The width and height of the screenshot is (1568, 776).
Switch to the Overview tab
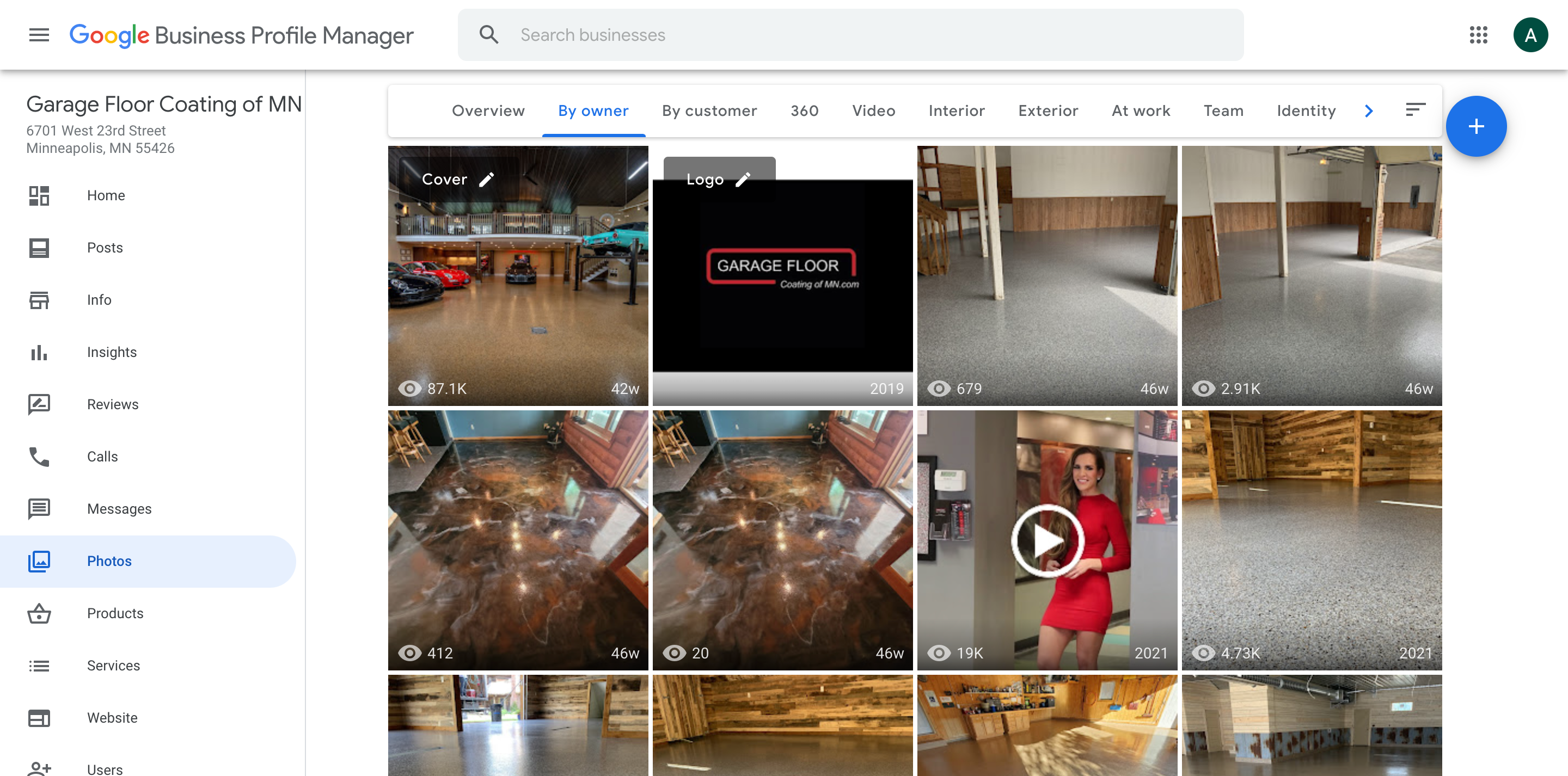pyautogui.click(x=488, y=111)
